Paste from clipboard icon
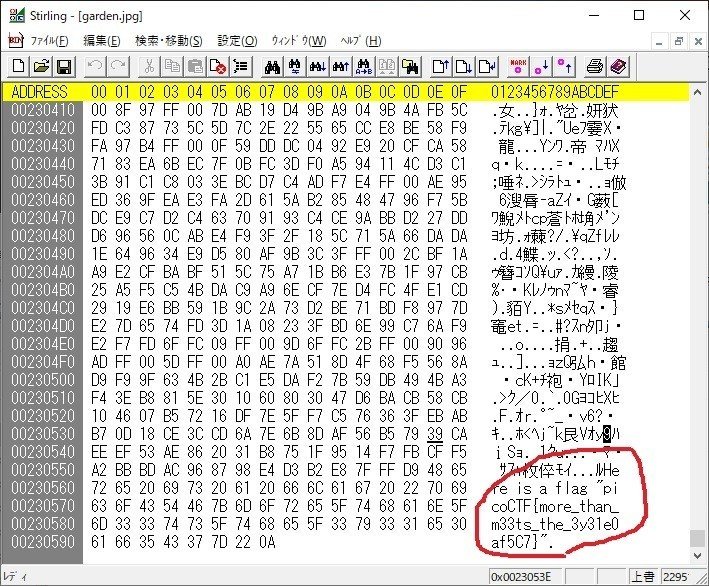The height and width of the screenshot is (586, 709). click(x=195, y=67)
